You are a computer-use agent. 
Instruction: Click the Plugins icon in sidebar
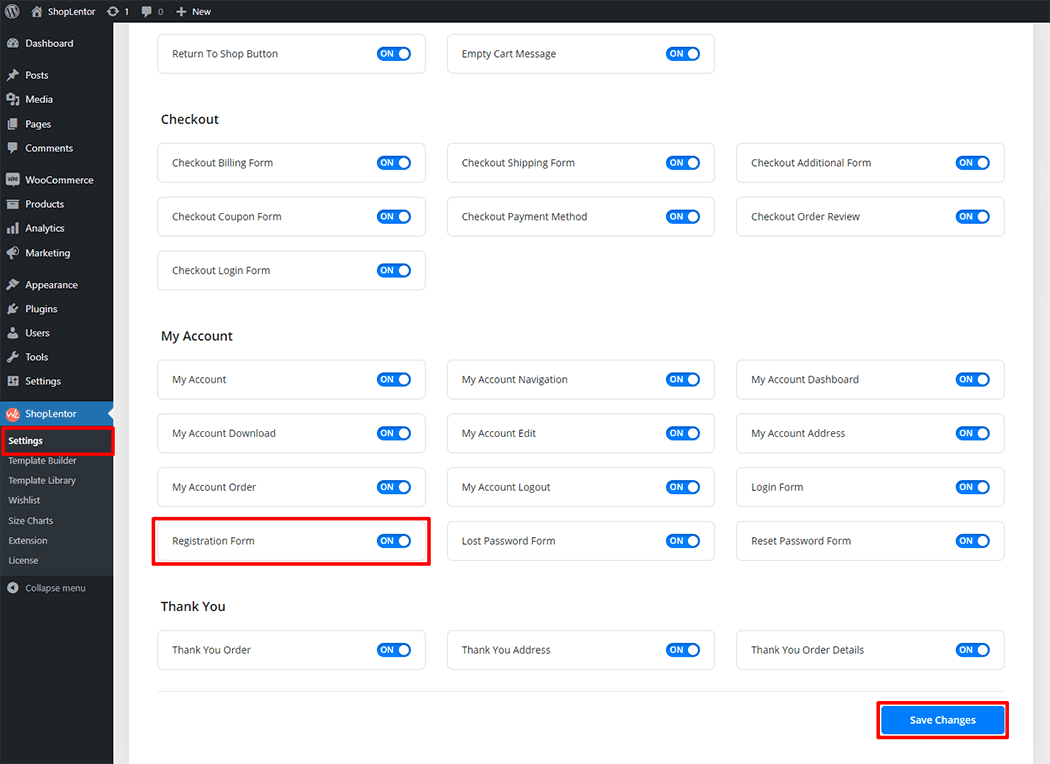tap(13, 309)
